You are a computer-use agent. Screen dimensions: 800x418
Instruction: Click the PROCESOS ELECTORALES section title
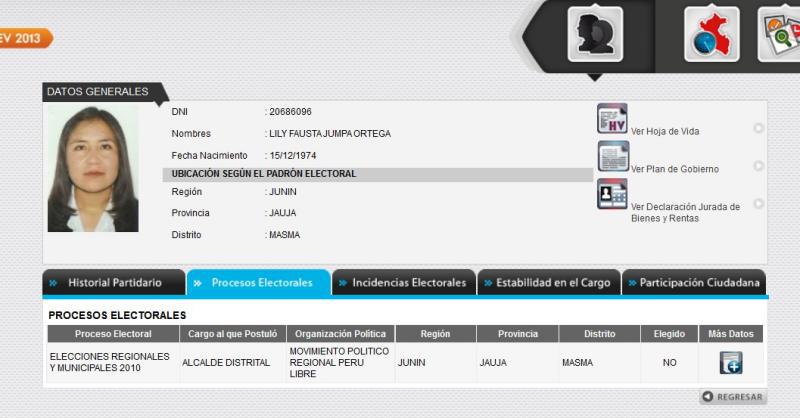click(117, 315)
